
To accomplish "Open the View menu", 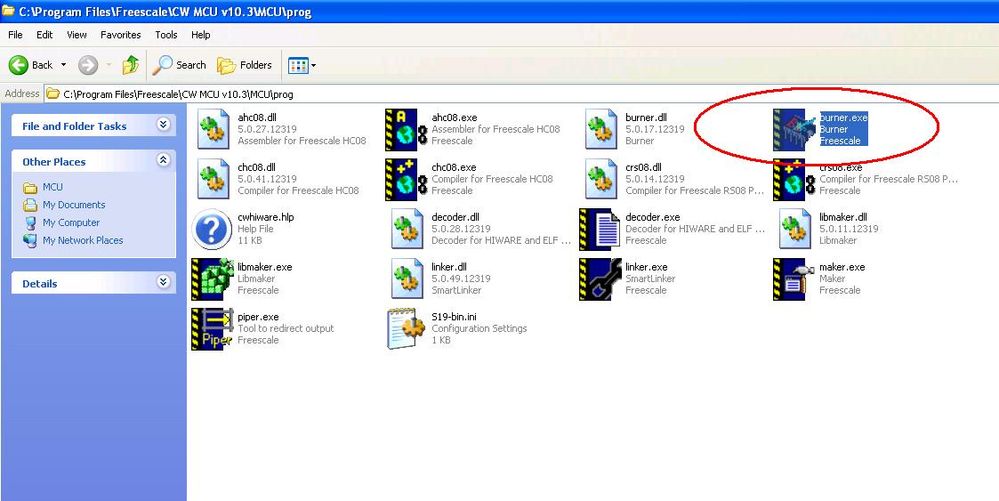I will 76,34.
